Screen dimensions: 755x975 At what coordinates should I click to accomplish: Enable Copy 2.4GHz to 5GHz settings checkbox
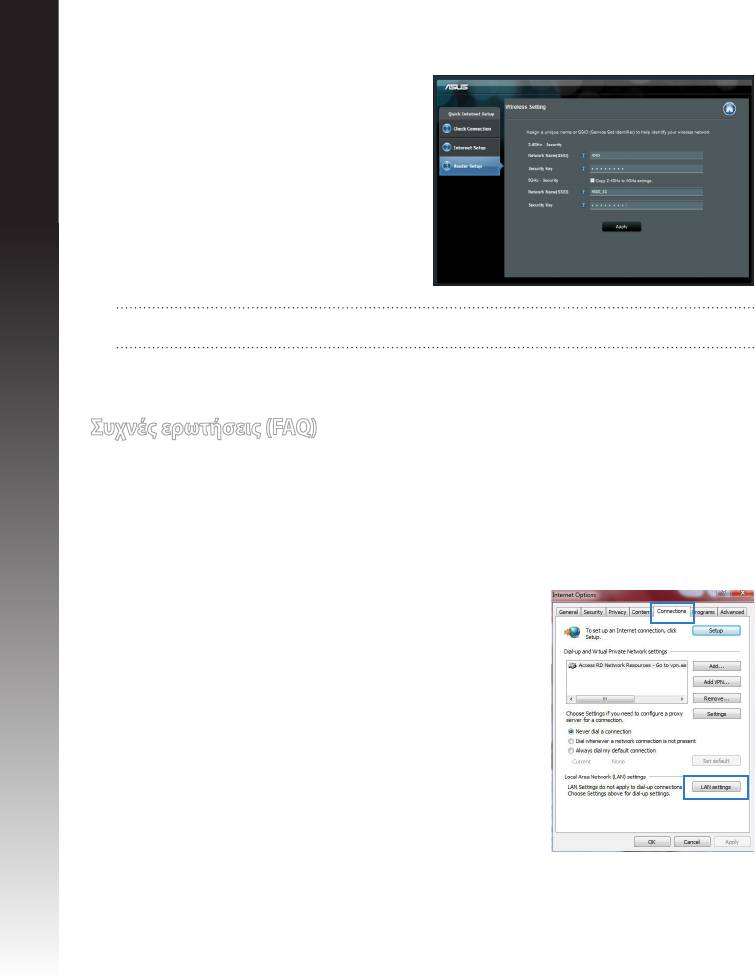592,181
